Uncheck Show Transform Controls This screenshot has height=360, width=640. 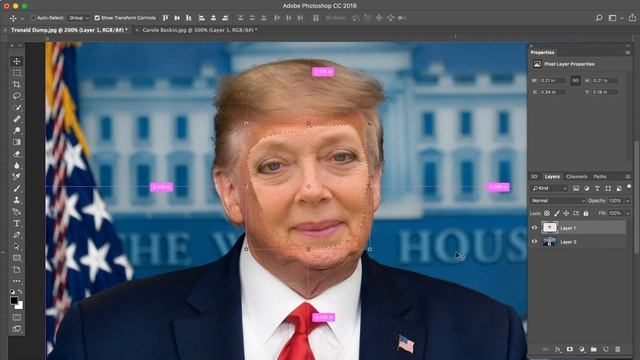tap(97, 18)
